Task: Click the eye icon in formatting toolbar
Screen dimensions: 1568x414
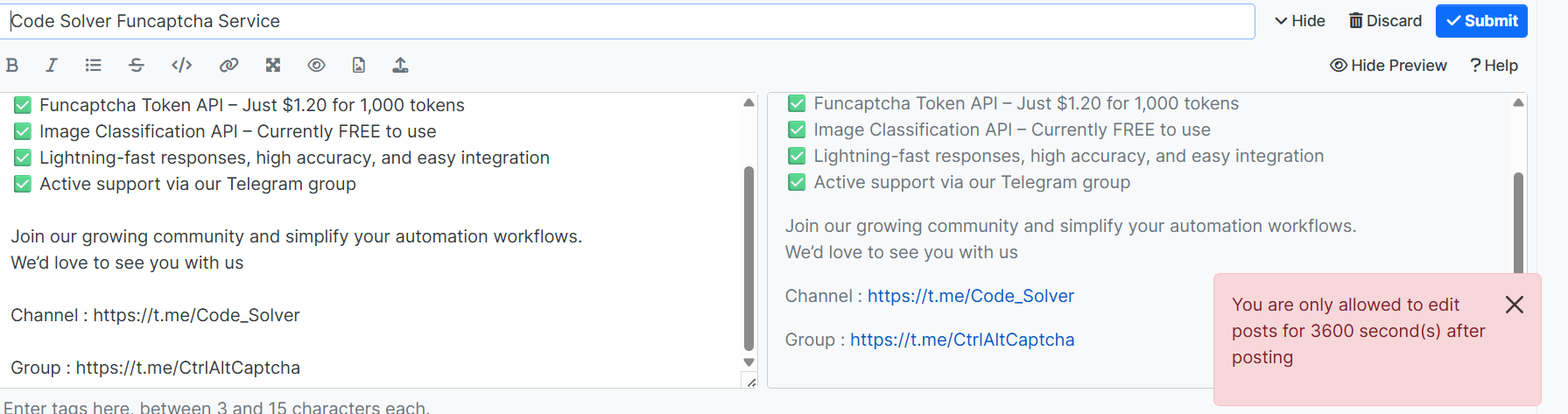Action: coord(316,65)
